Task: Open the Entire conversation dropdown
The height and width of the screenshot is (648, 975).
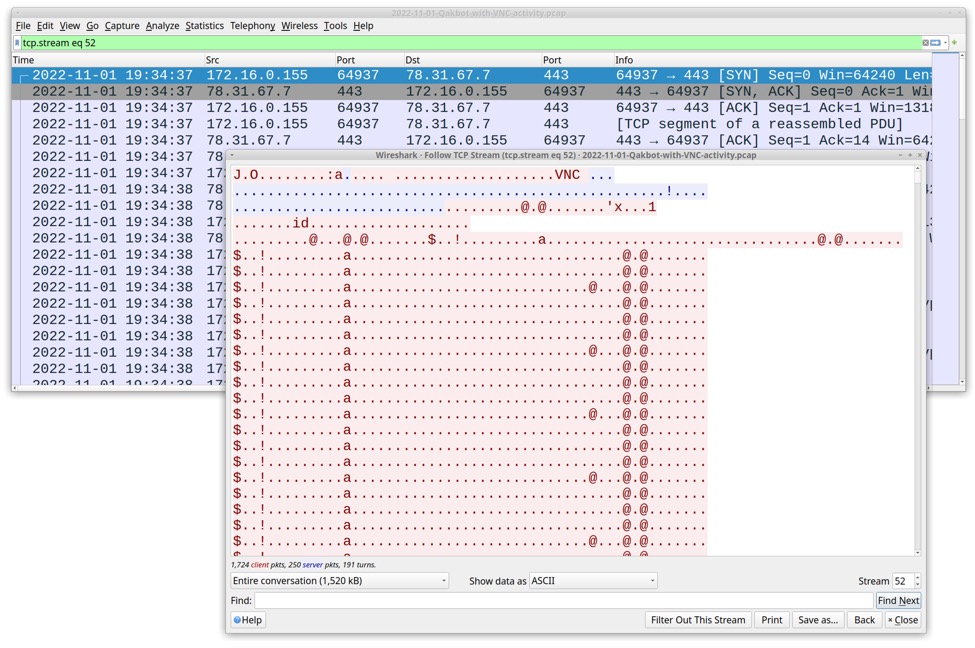Action: (339, 581)
